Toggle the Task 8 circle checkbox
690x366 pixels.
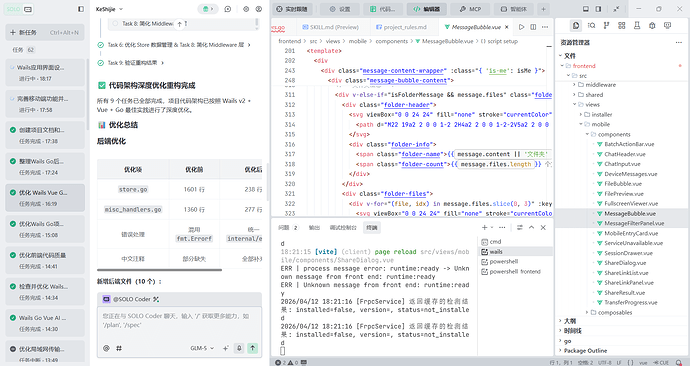115,23
